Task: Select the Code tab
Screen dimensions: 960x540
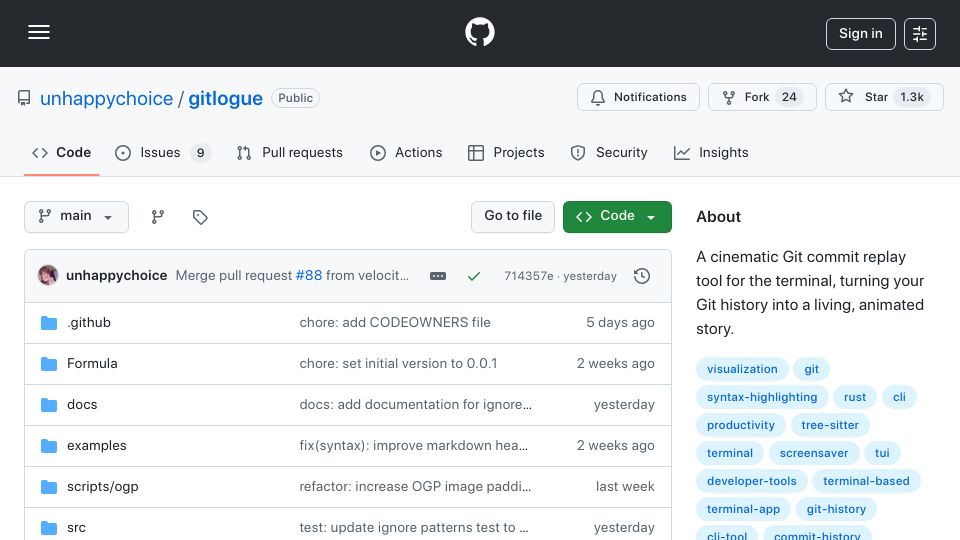Action: pos(61,152)
